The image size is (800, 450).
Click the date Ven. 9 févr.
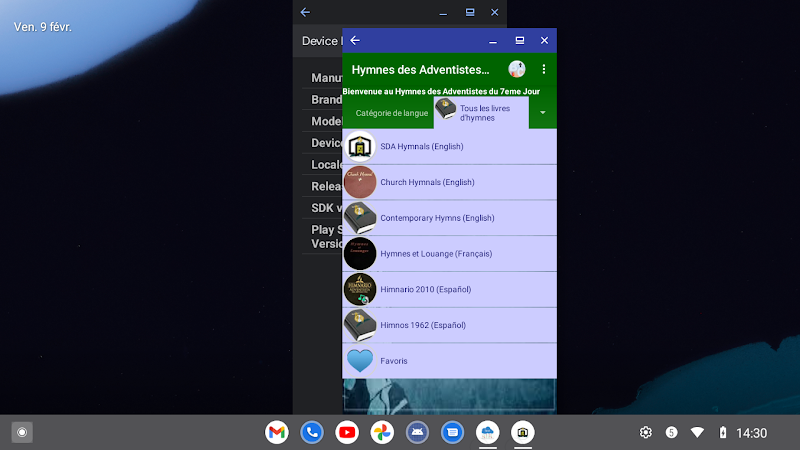(x=42, y=27)
